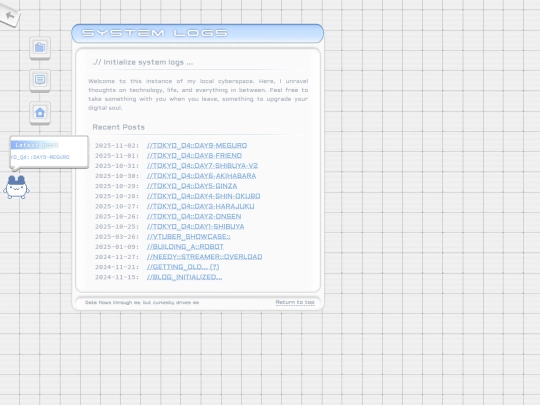540x405 pixels.
Task: Open //TOKYO_Q4::DAY9-MEGURO post in Recent Posts
Action: (197, 146)
